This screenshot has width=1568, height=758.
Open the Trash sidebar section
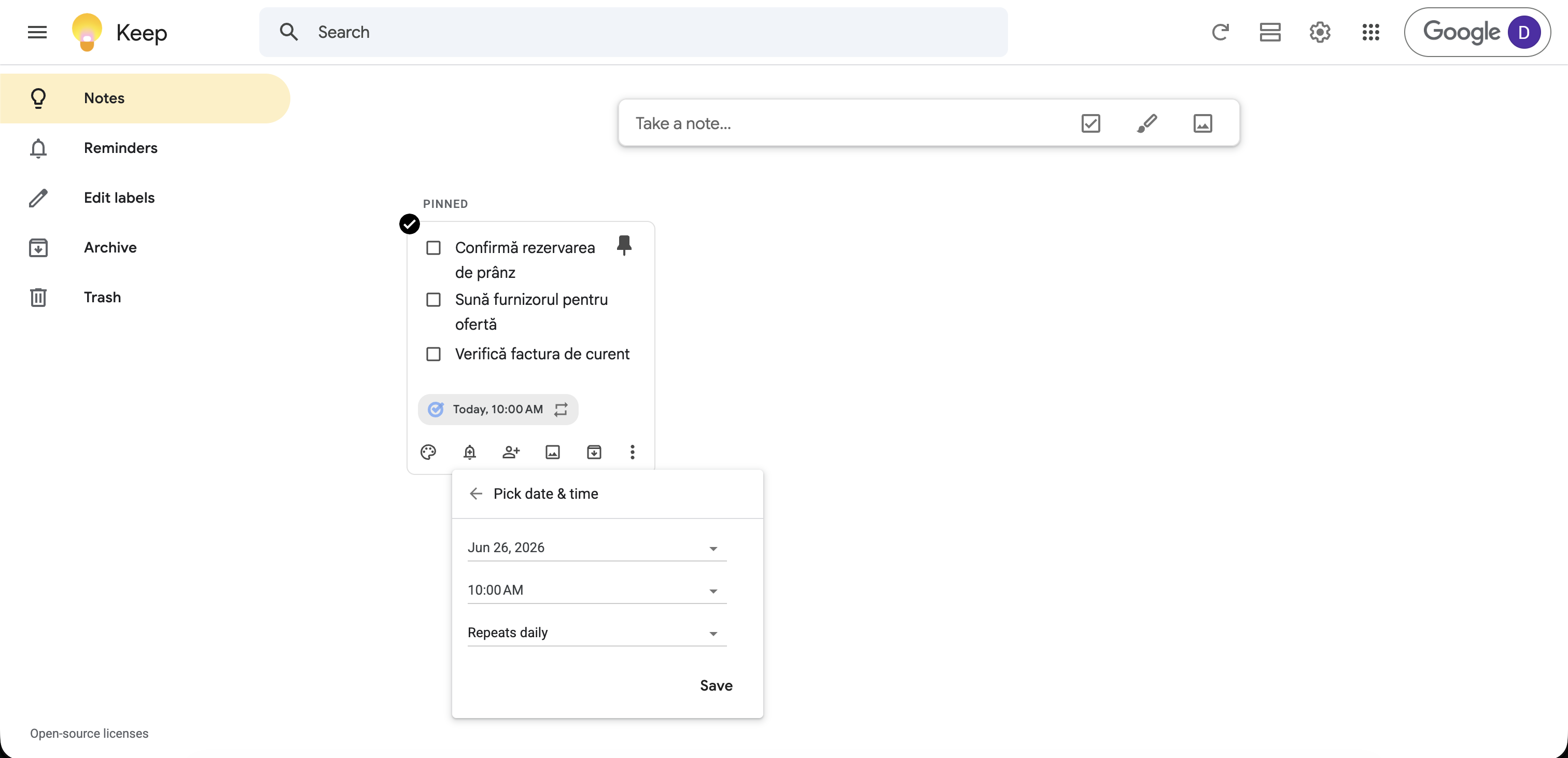[x=145, y=298]
